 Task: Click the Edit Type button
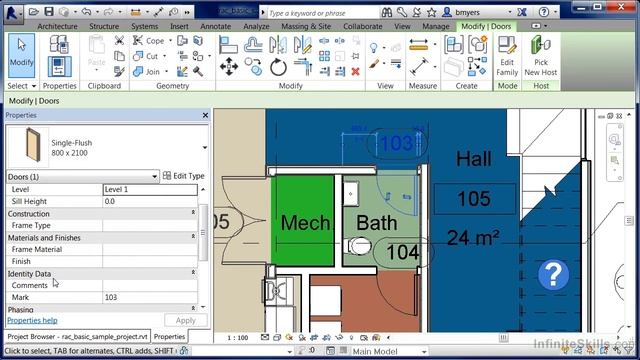point(183,176)
